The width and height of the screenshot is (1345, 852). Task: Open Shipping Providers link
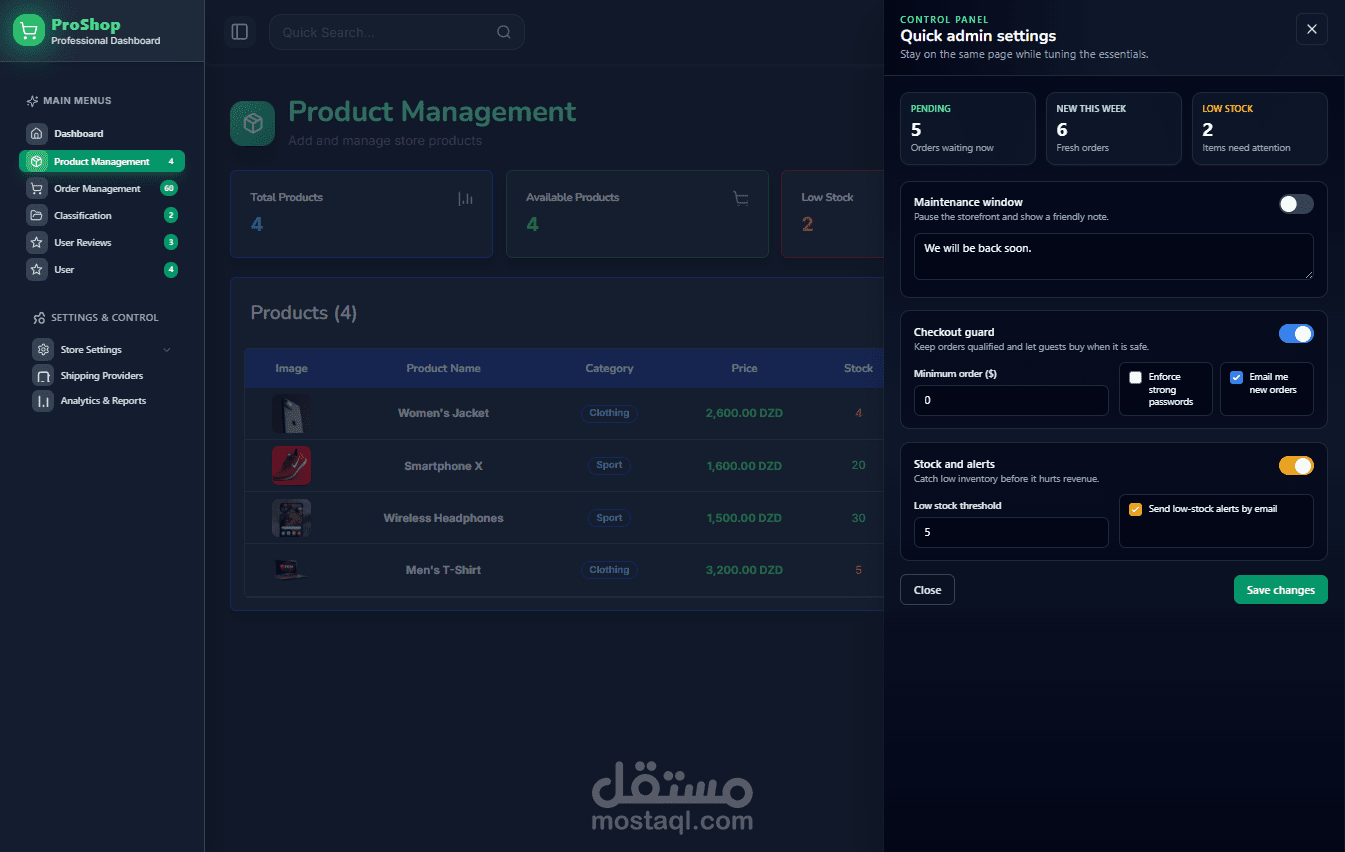click(x=102, y=376)
